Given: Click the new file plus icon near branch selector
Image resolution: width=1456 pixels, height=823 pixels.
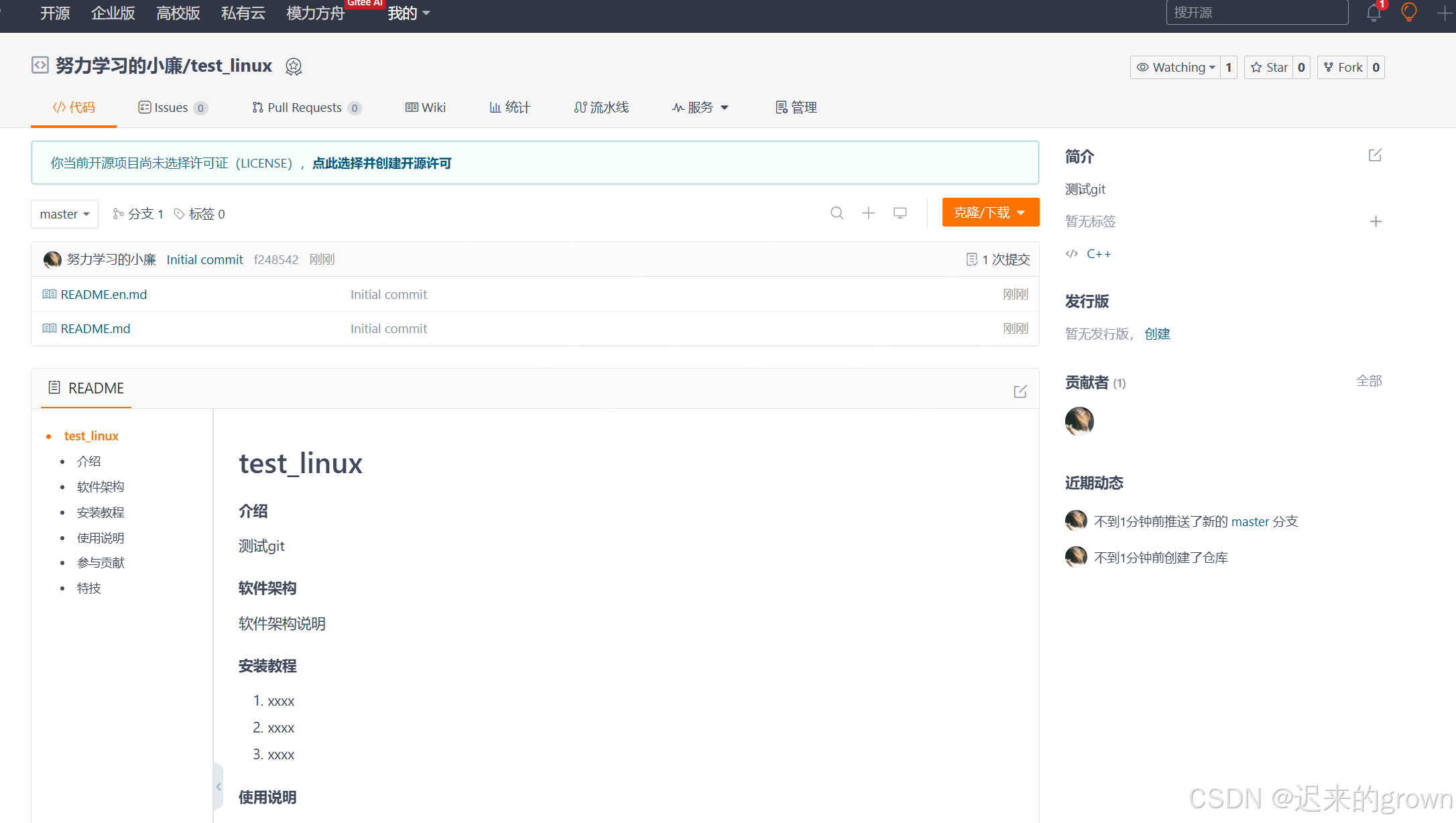Looking at the screenshot, I should click(x=868, y=212).
